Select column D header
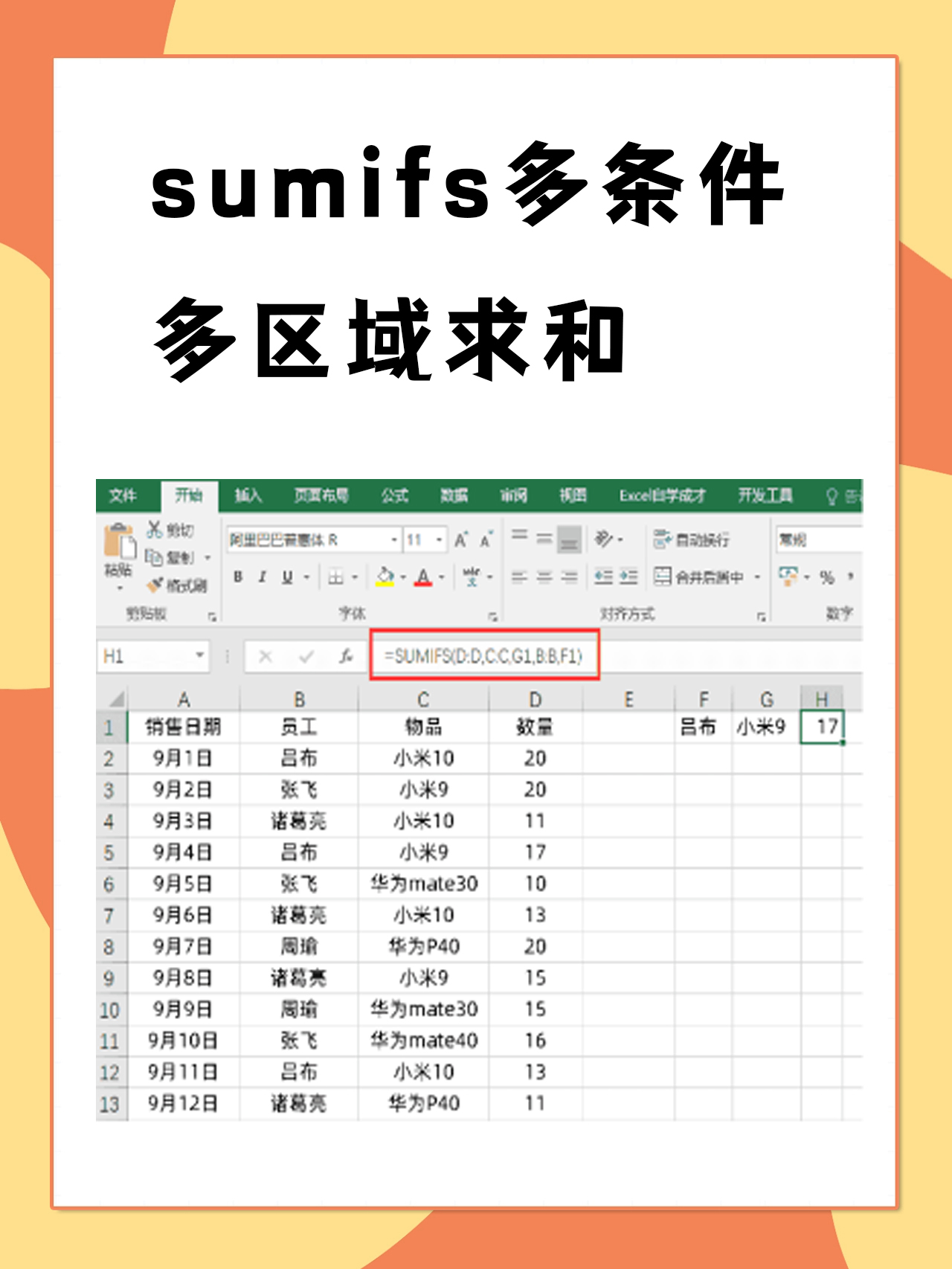This screenshot has width=952, height=1269. coord(535,700)
